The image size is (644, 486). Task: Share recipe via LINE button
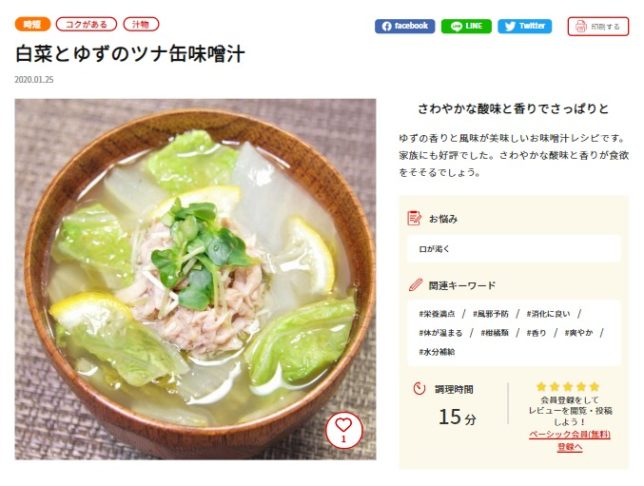point(466,26)
